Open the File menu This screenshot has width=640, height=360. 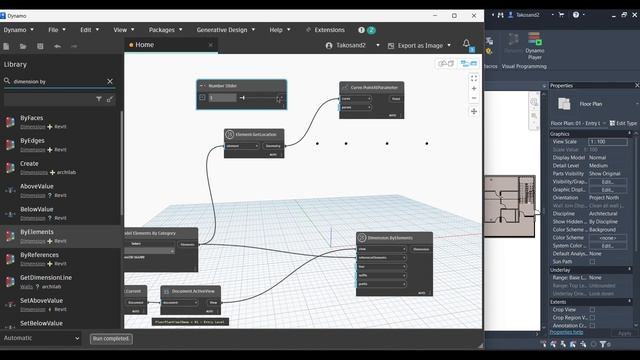(57, 30)
